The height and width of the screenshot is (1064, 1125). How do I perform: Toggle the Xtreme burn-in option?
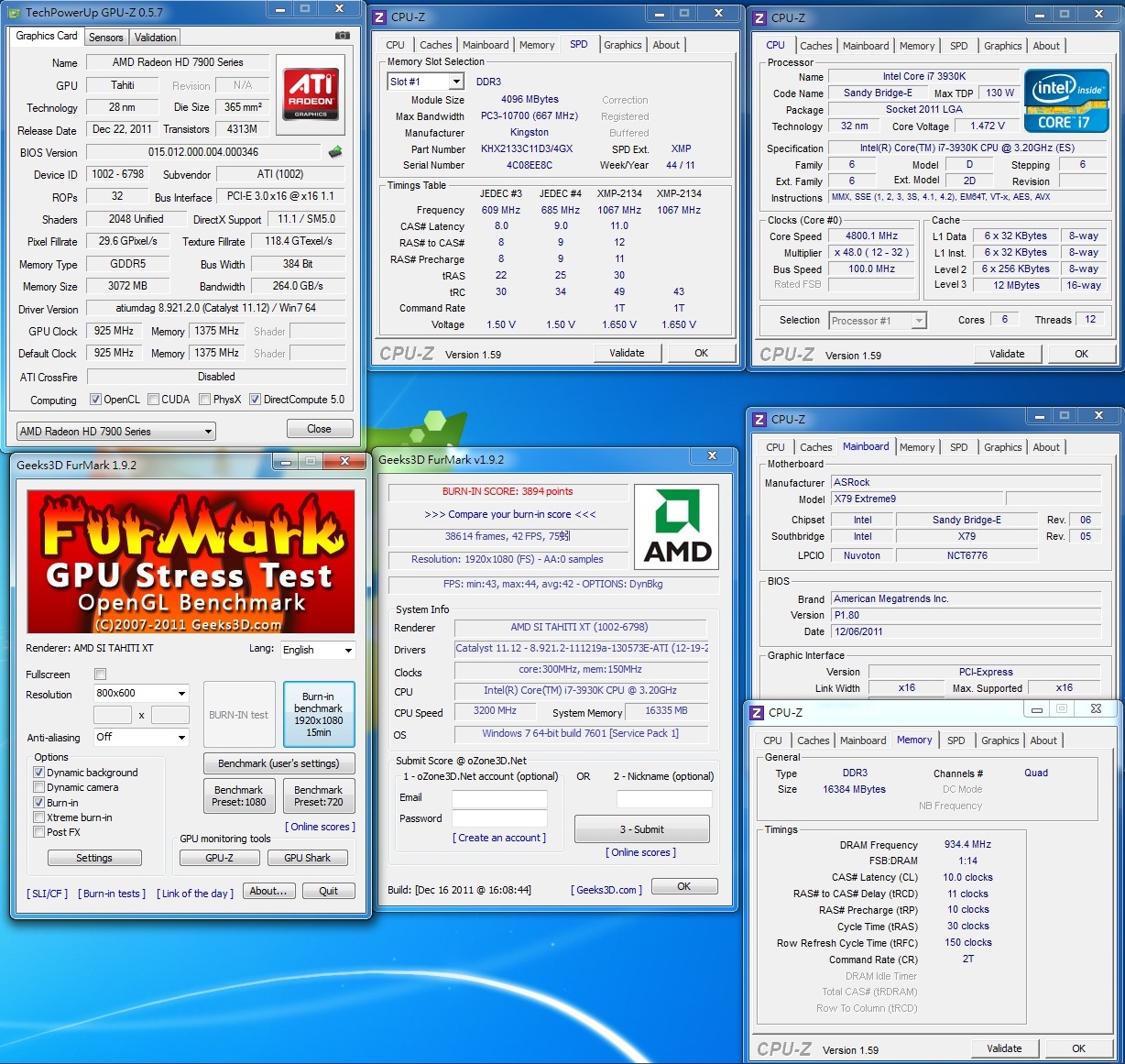point(39,817)
